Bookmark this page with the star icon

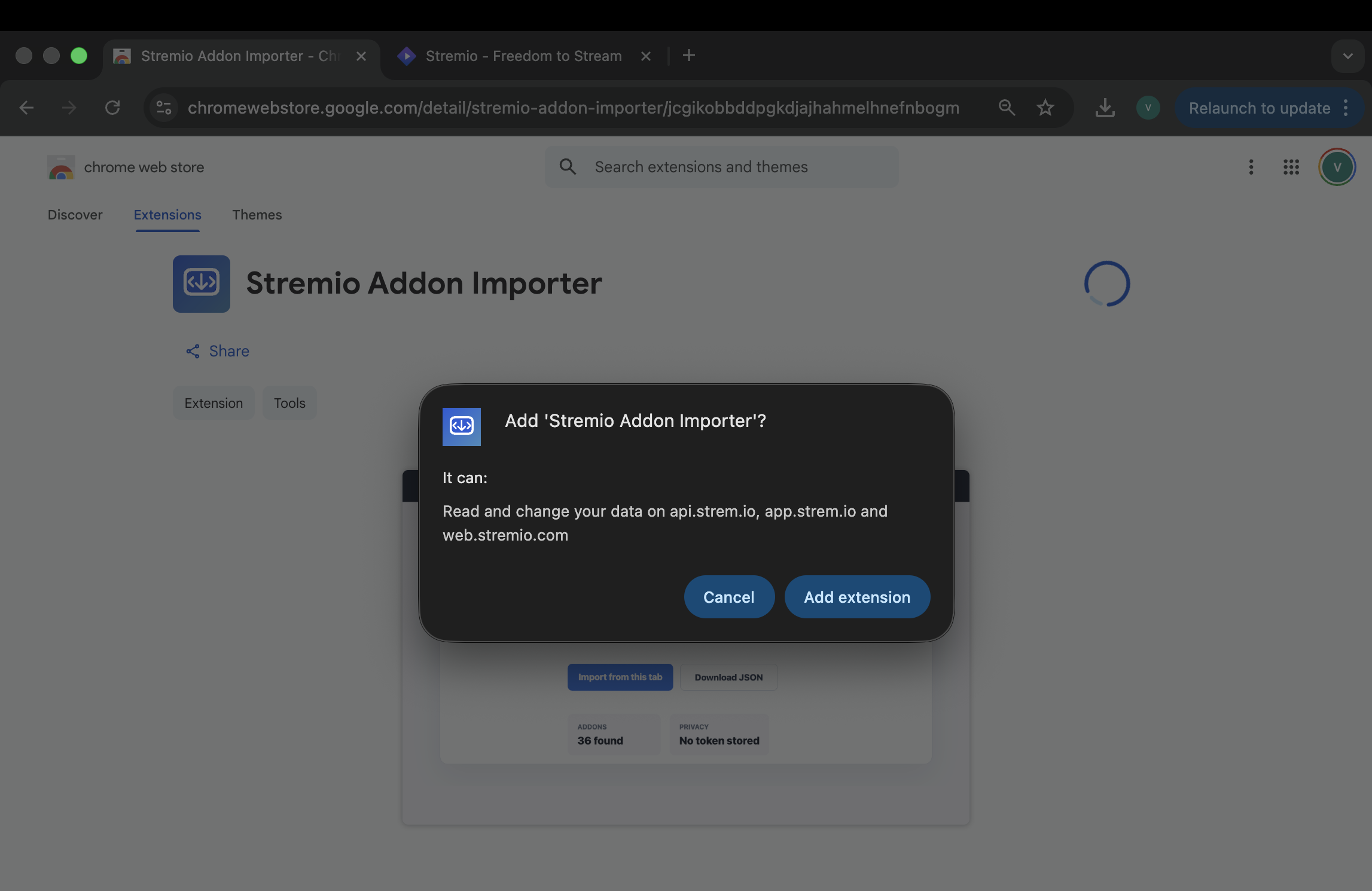coord(1045,108)
